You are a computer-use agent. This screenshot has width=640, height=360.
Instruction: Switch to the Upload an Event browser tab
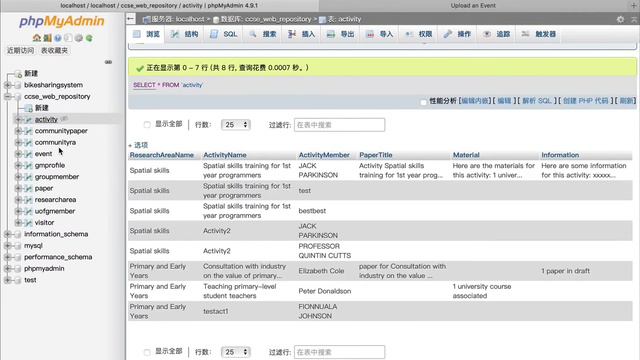(473, 6)
